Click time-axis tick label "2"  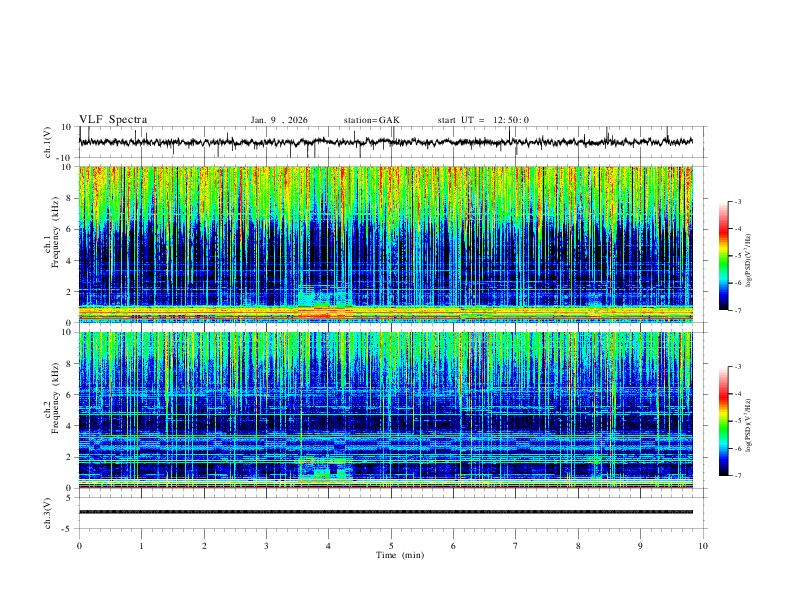click(204, 546)
